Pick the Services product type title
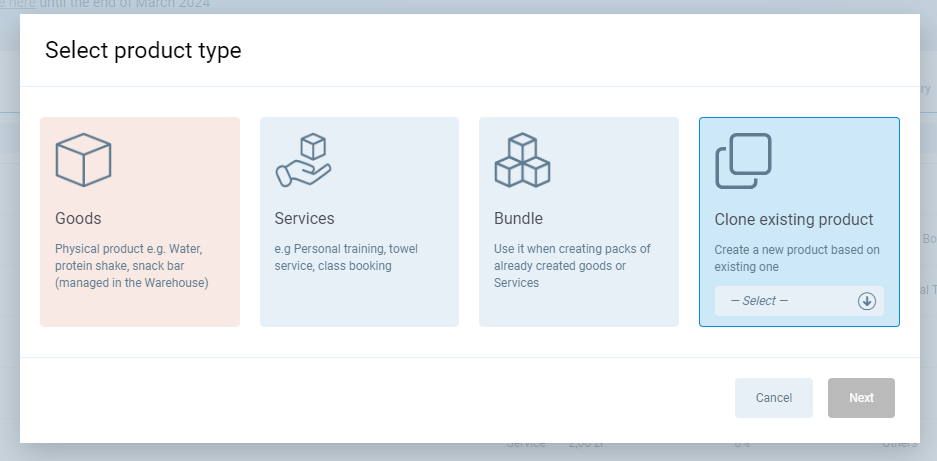The height and width of the screenshot is (461, 937). click(x=304, y=218)
